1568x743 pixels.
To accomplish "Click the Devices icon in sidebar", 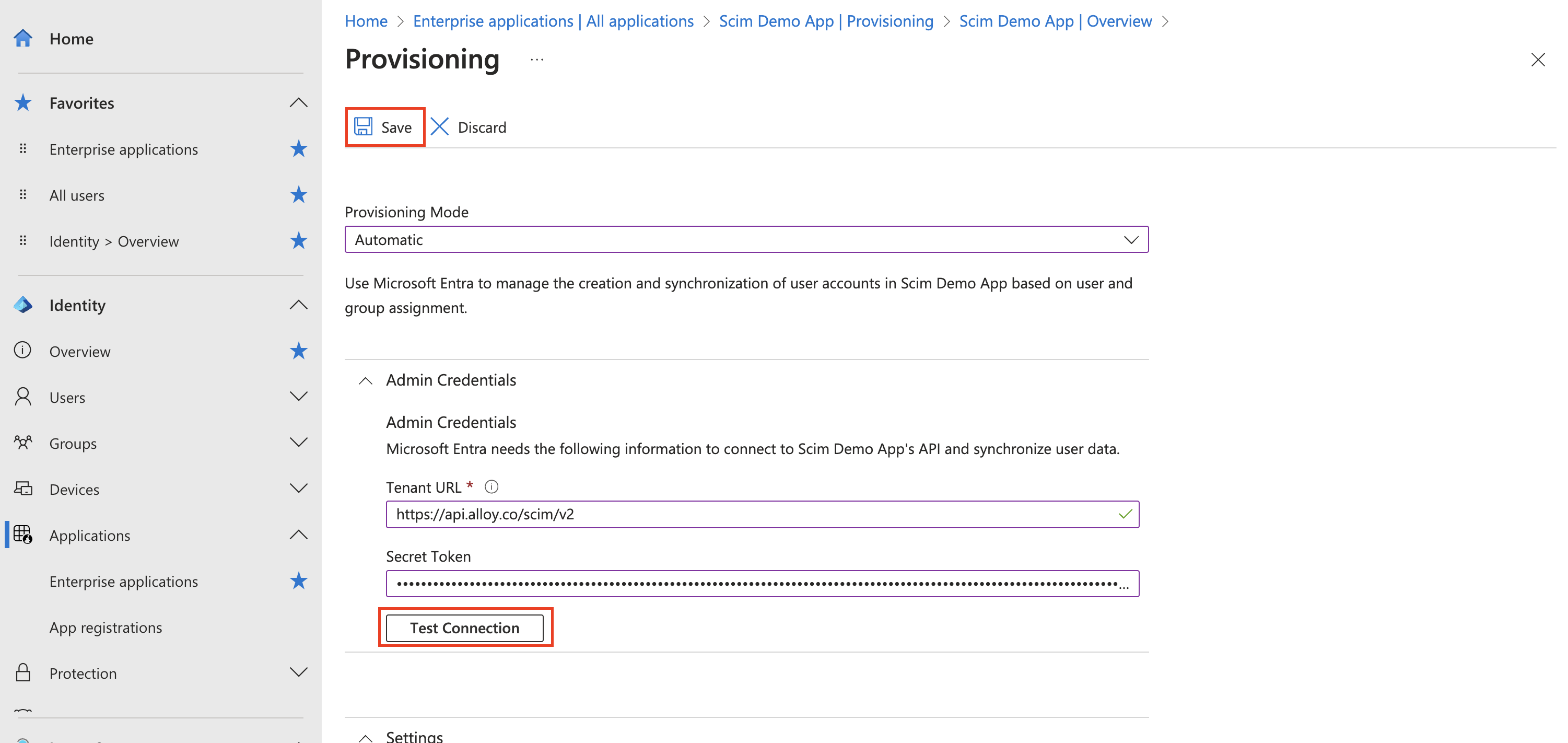I will pyautogui.click(x=23, y=489).
